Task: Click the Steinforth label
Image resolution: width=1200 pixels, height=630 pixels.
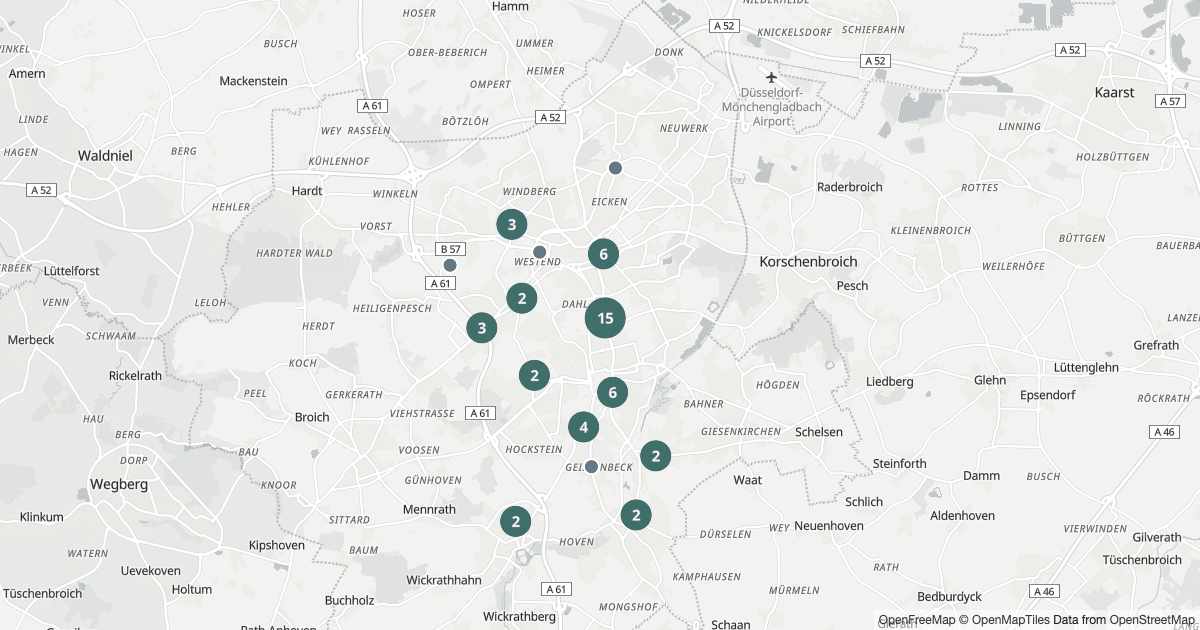Action: coord(900,463)
